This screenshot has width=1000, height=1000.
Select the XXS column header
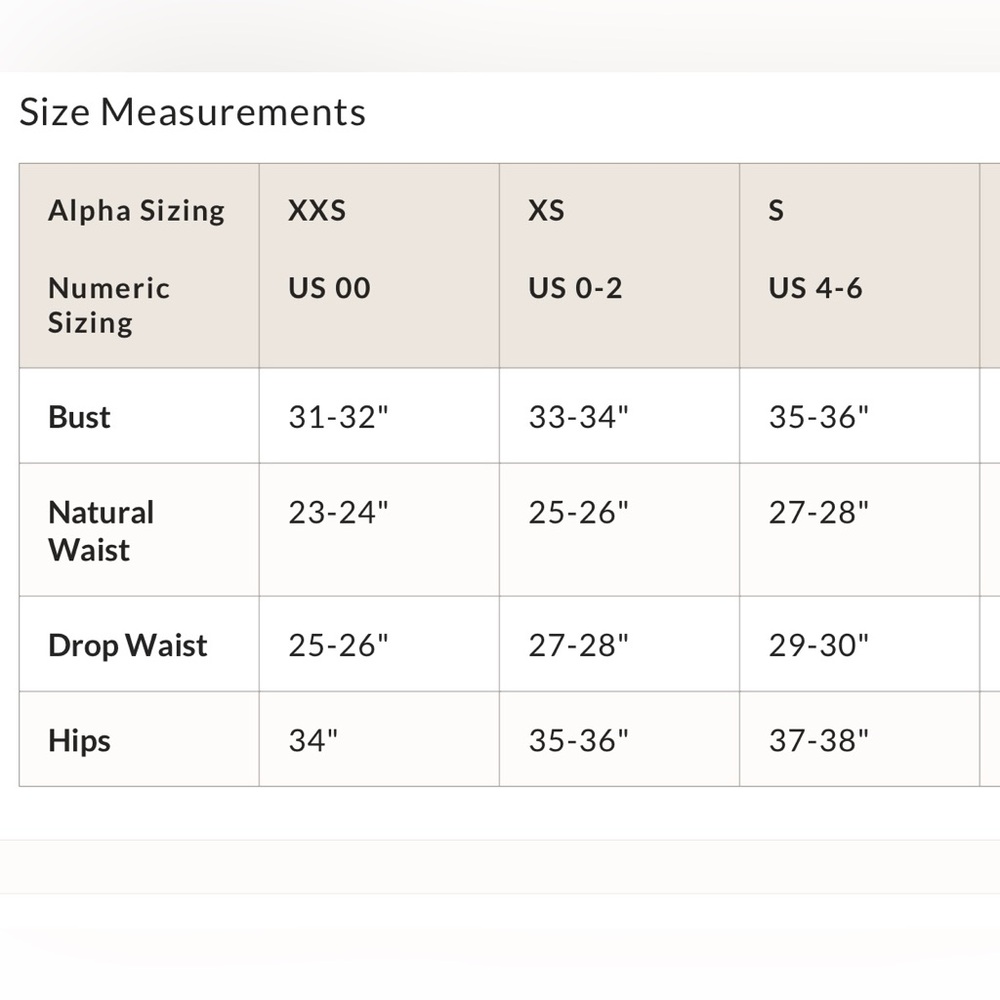pyautogui.click(x=317, y=210)
